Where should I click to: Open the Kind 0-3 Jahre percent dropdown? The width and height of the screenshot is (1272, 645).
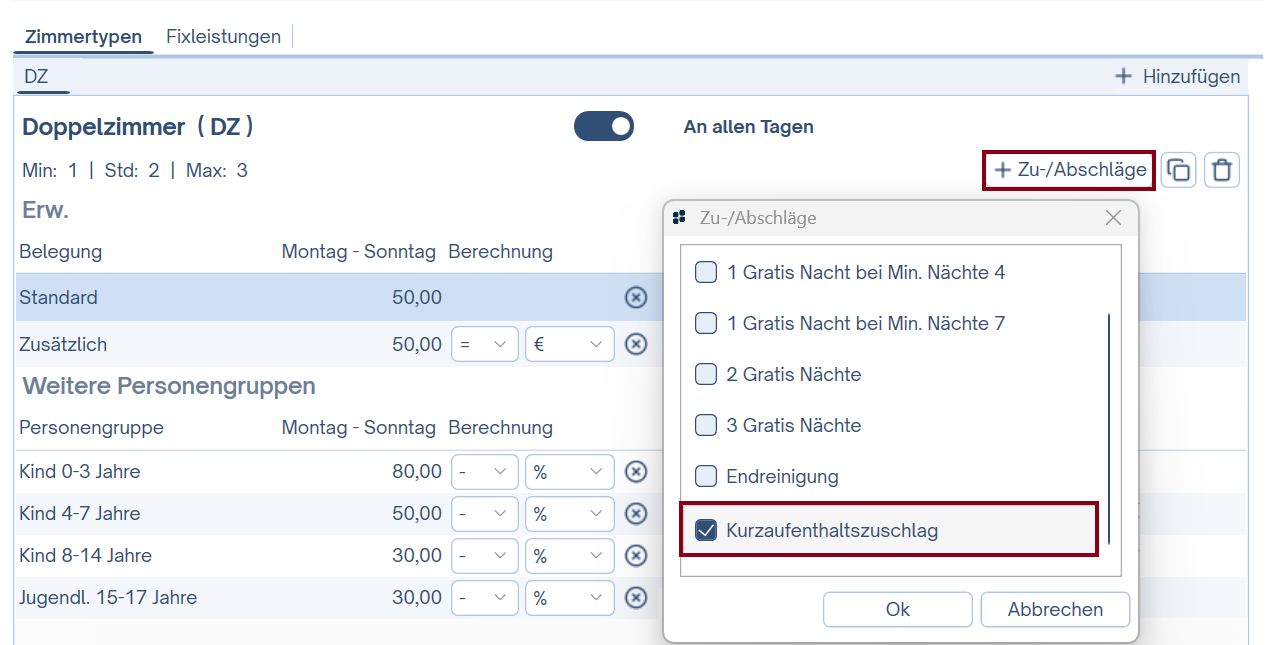[569, 472]
